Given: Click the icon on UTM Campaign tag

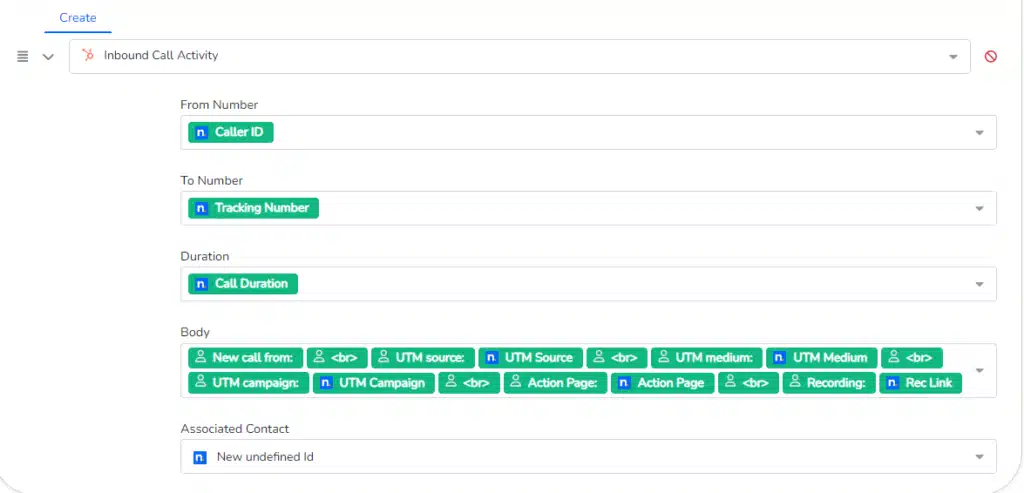Looking at the screenshot, I should pyautogui.click(x=326, y=383).
